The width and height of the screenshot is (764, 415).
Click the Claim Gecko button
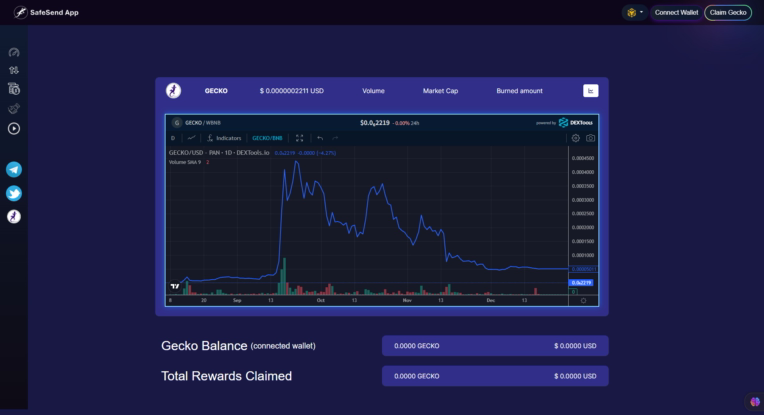coord(728,13)
